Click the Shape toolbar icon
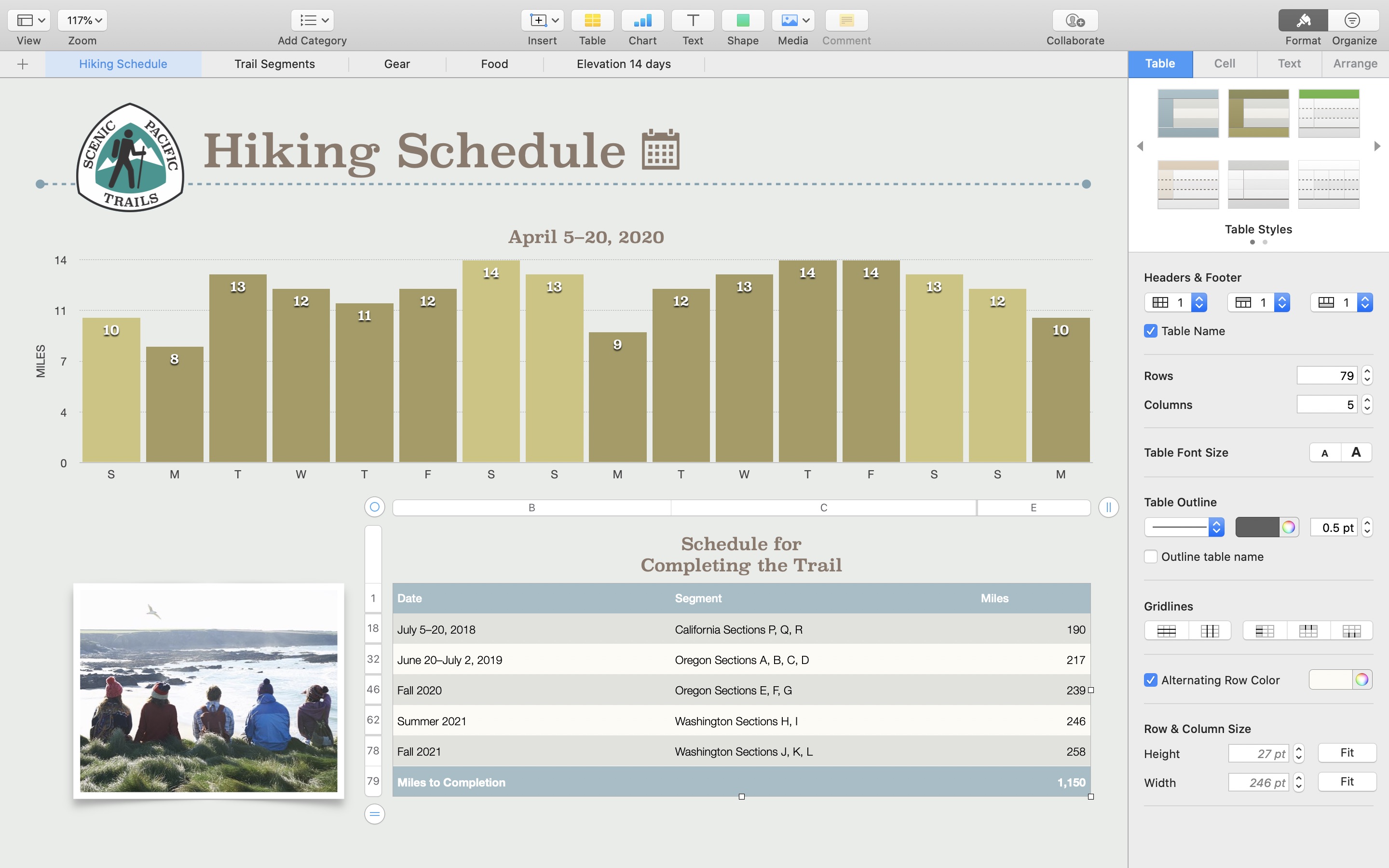The height and width of the screenshot is (868, 1389). (x=743, y=21)
